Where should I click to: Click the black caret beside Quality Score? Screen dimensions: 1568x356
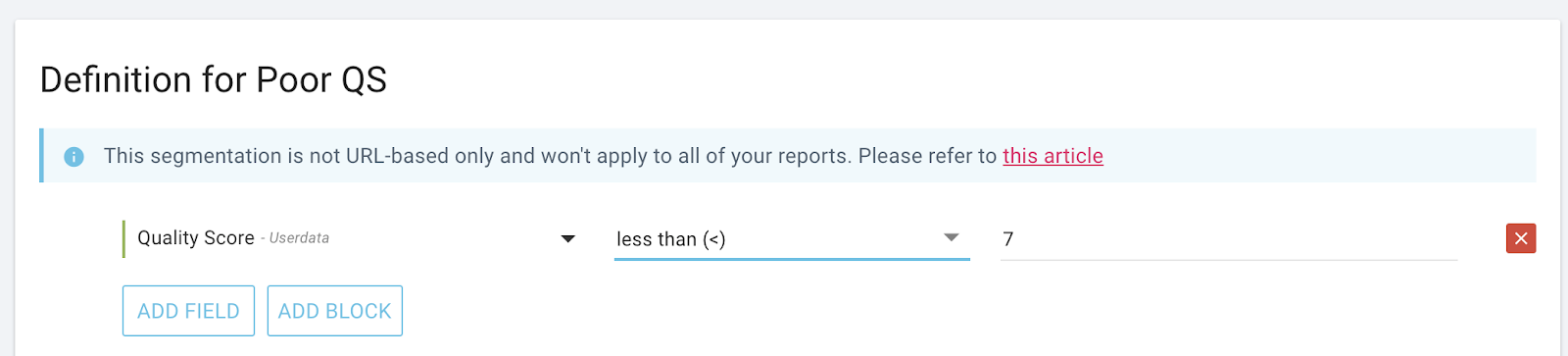click(567, 238)
